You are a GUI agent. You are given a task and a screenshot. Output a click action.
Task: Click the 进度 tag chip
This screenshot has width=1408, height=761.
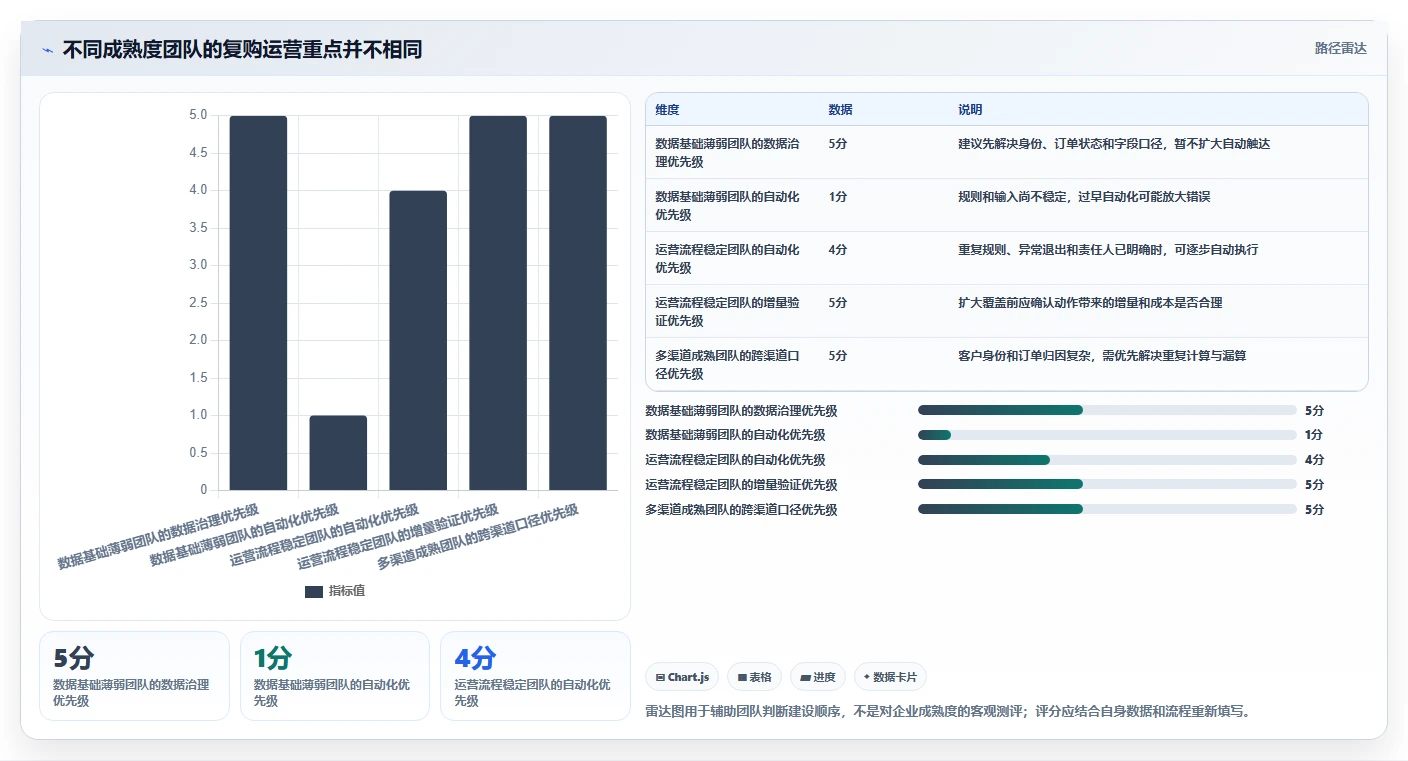818,677
